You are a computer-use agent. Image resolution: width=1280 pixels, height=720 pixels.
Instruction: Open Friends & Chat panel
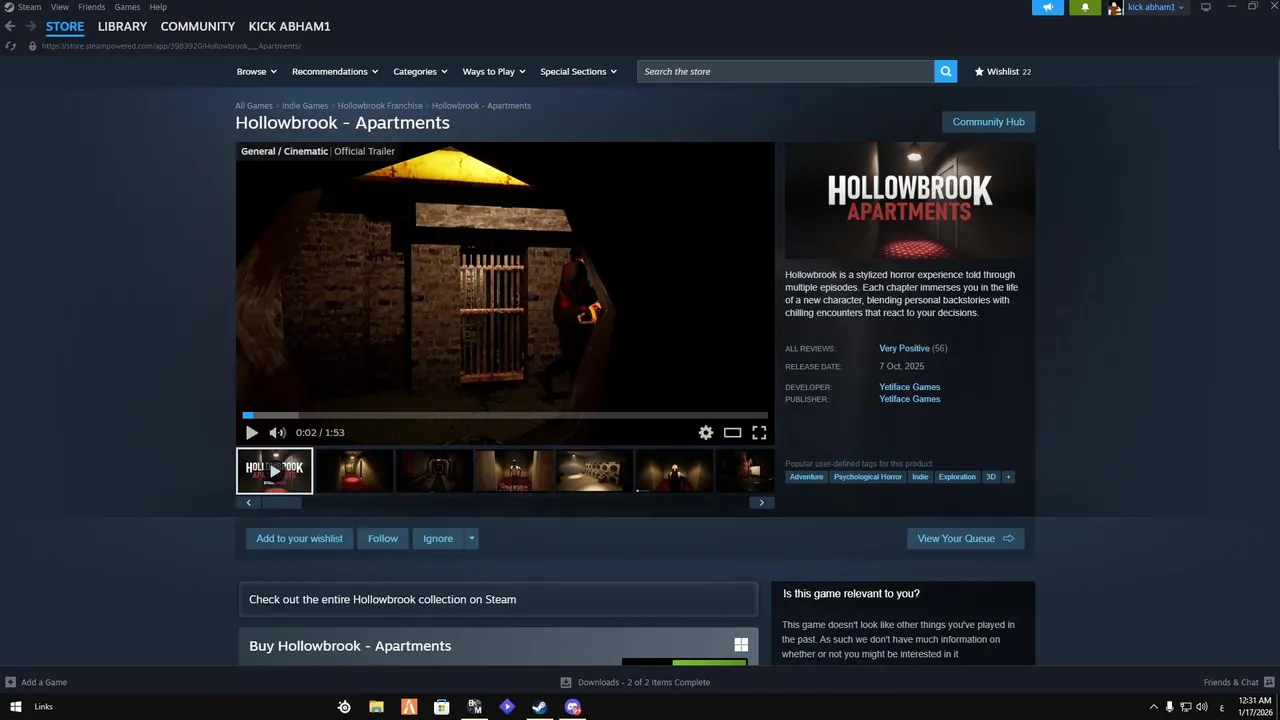point(1237,682)
